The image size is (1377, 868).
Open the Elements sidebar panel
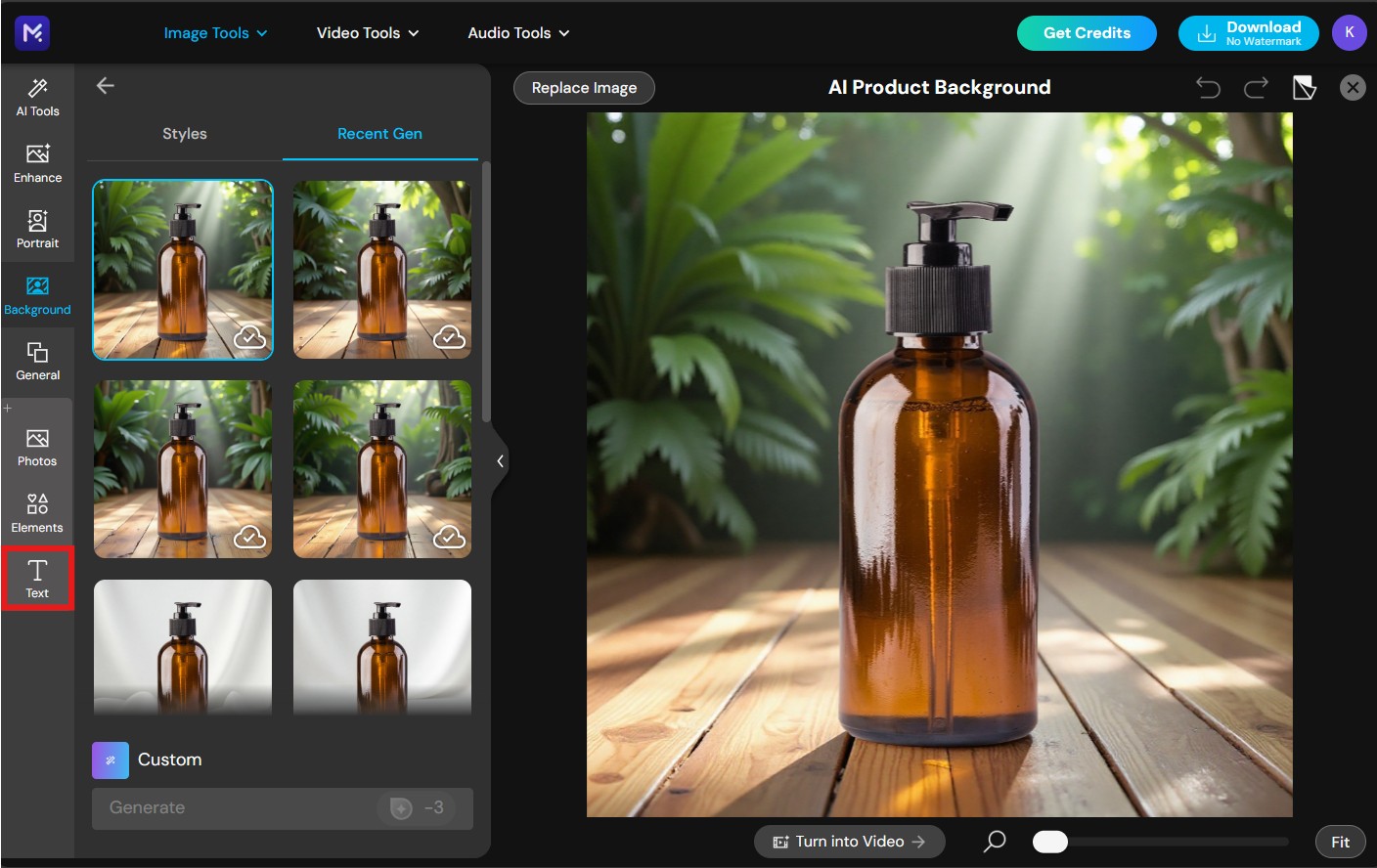click(x=37, y=514)
